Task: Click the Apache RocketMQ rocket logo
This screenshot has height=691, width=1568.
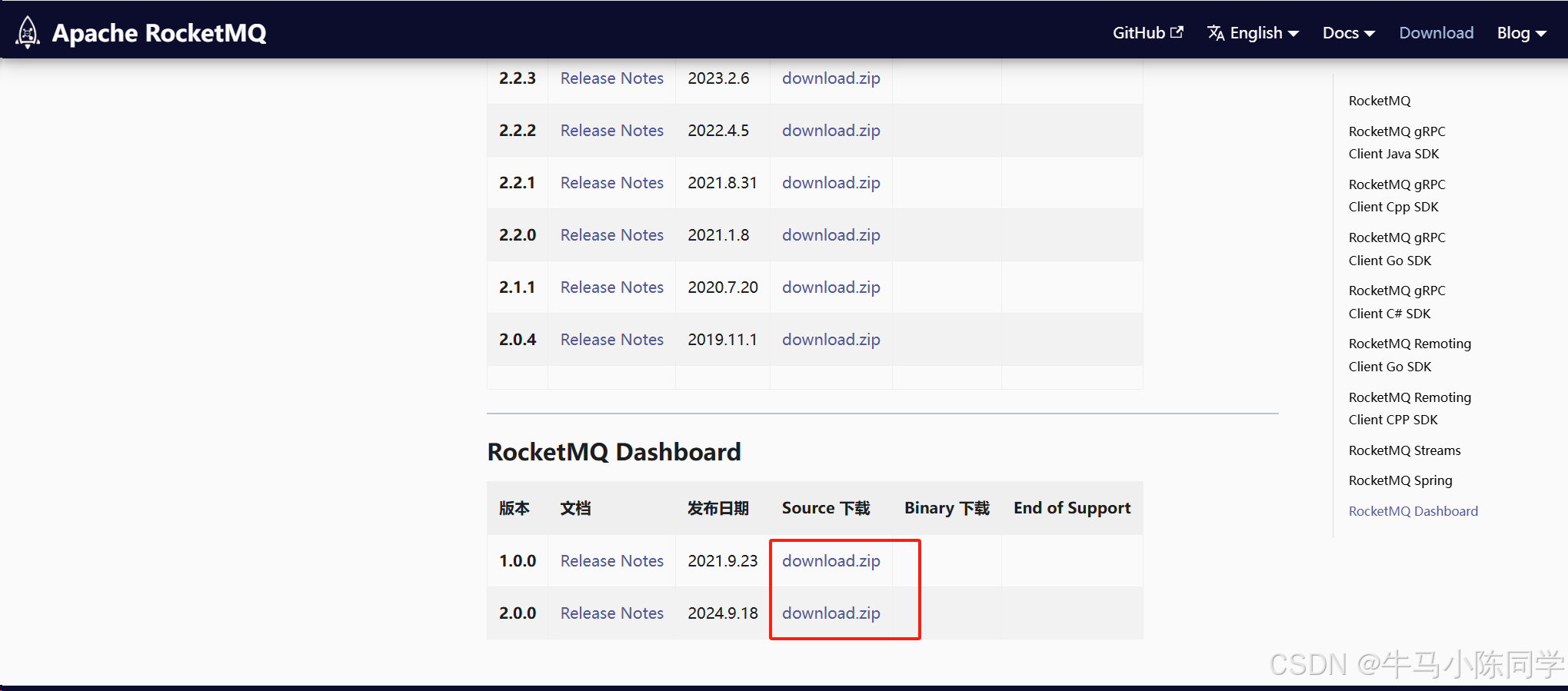Action: pyautogui.click(x=28, y=32)
